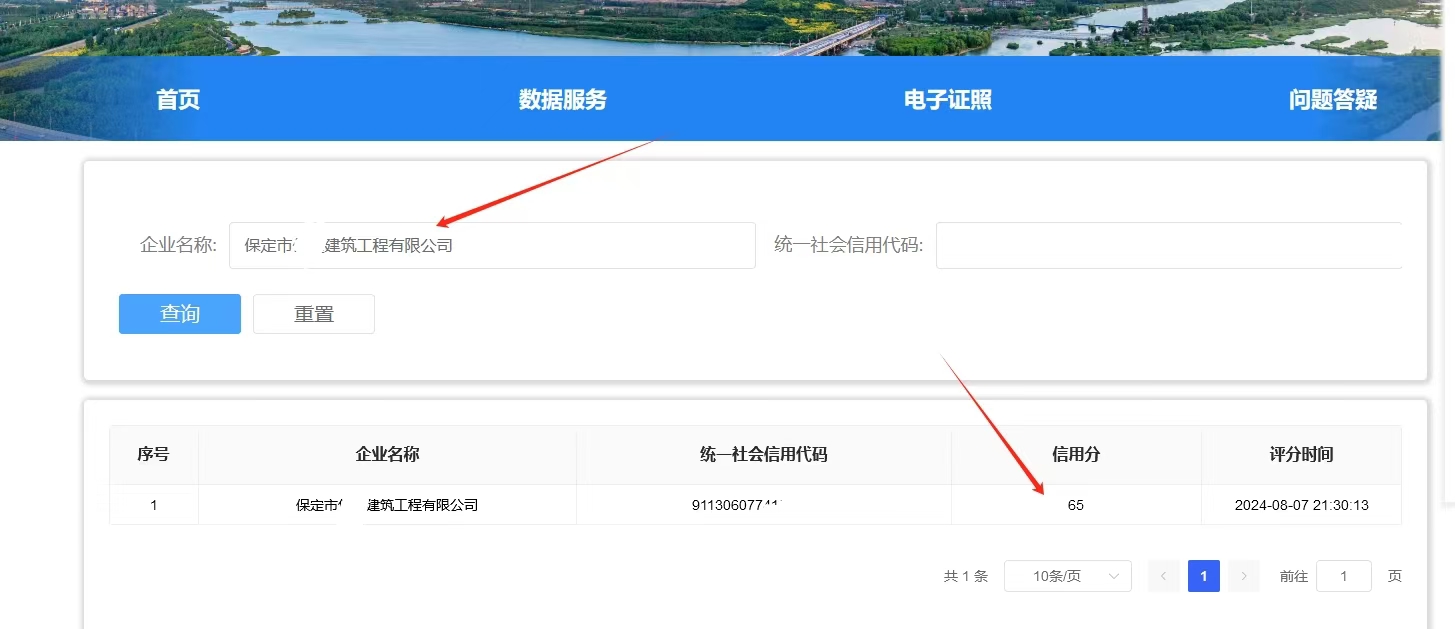
Task: Open 首页 in the navigation bar
Action: 178,99
